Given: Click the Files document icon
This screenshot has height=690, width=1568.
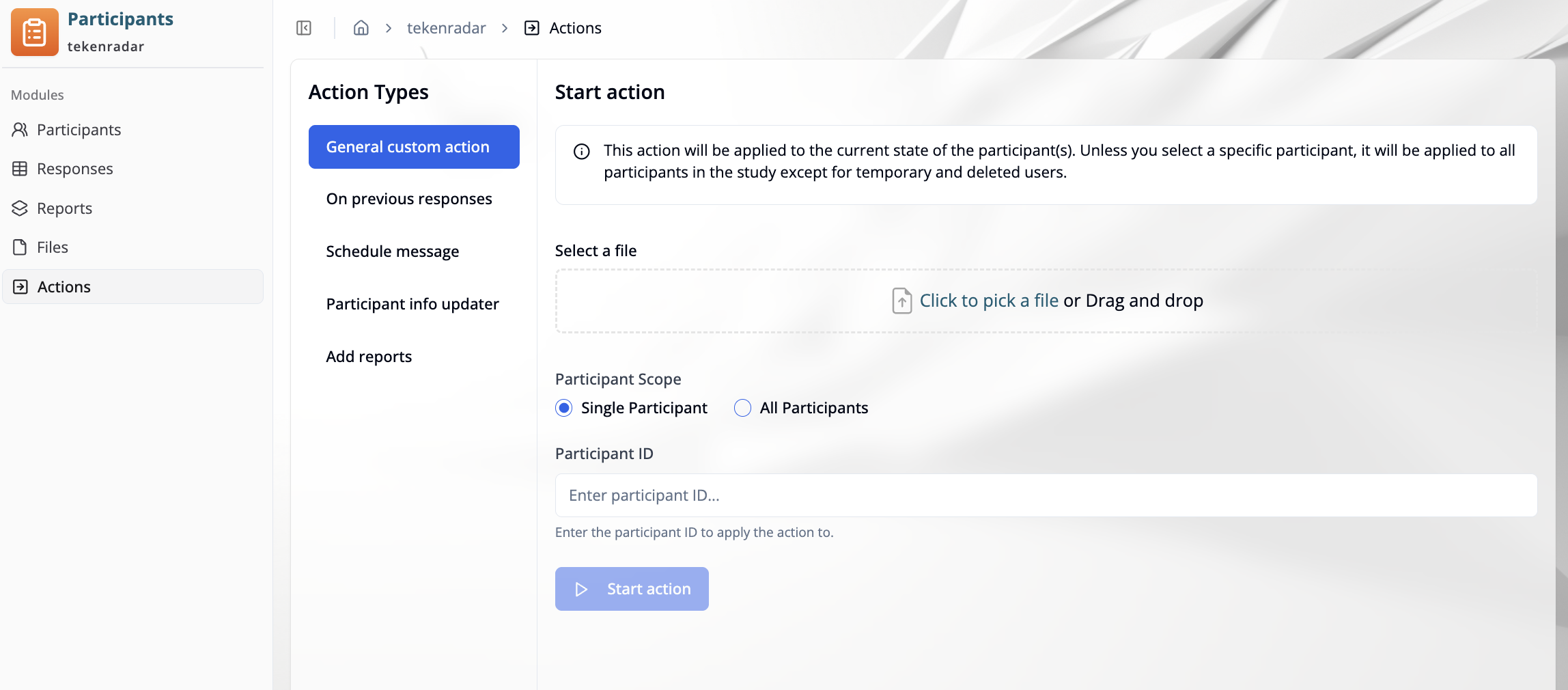Looking at the screenshot, I should [20, 247].
